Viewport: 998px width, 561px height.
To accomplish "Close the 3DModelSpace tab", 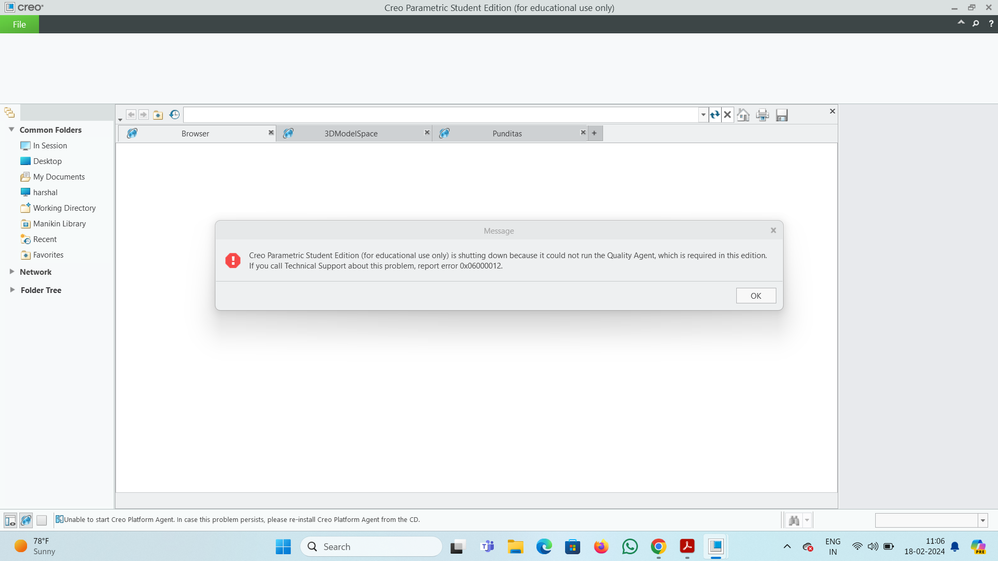I will 427,132.
